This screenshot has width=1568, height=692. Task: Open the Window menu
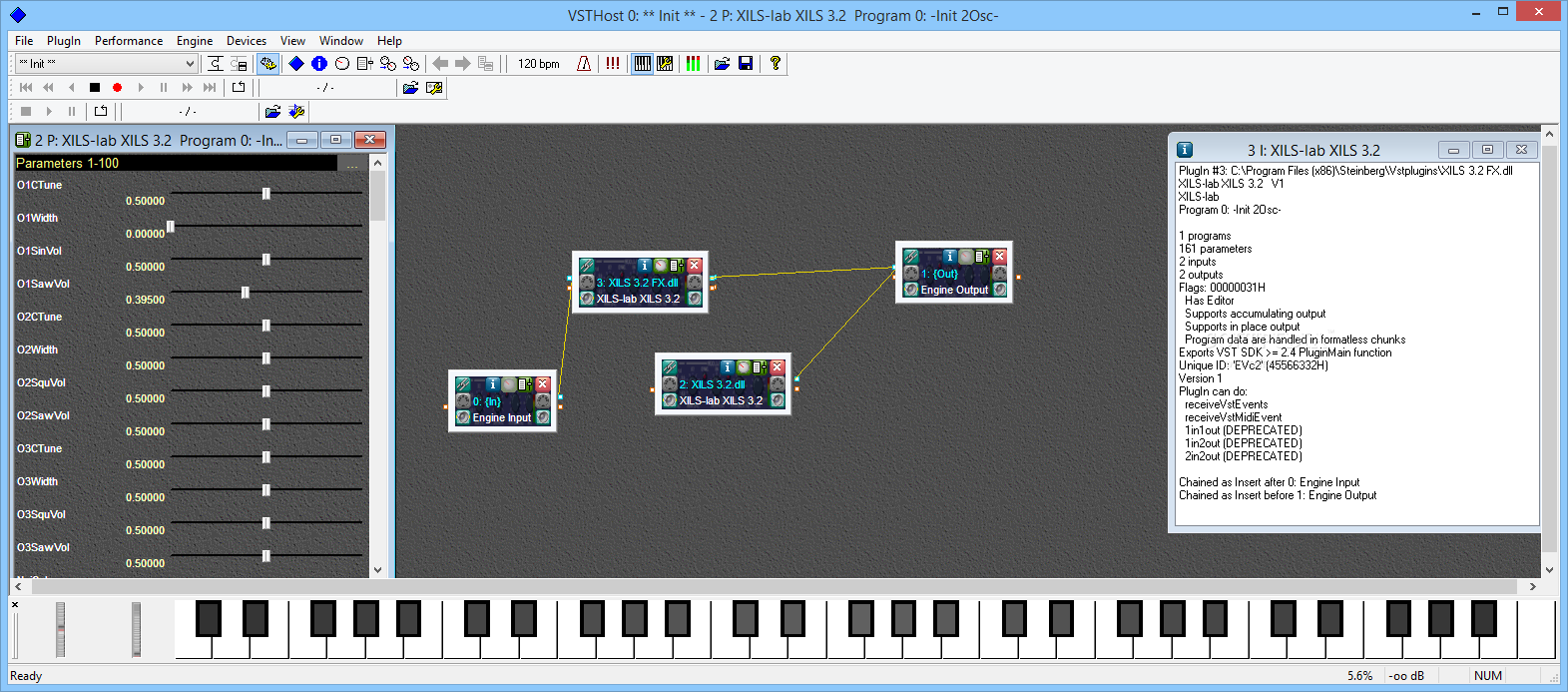341,41
